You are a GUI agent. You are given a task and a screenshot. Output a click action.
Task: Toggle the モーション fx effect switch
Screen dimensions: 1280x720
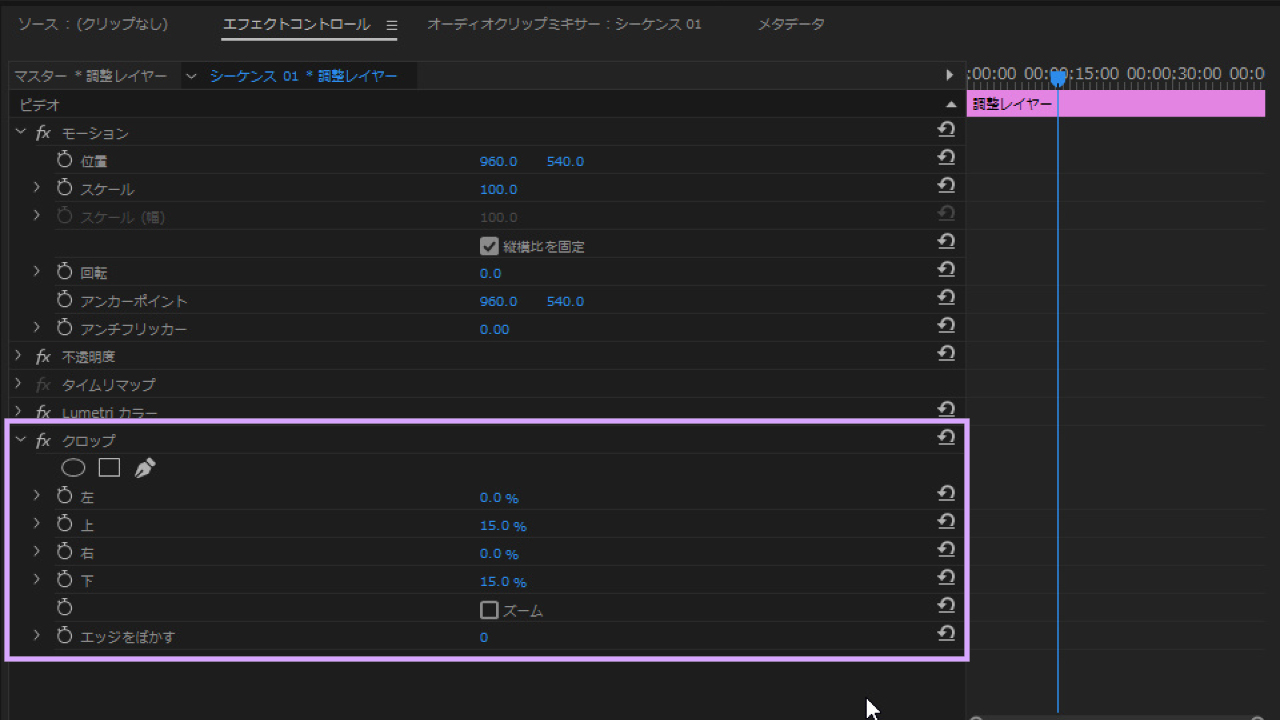click(x=43, y=133)
